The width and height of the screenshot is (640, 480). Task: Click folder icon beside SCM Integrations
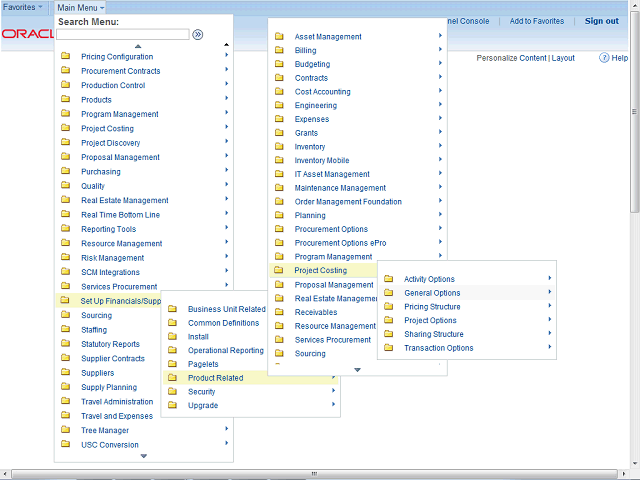[65, 271]
